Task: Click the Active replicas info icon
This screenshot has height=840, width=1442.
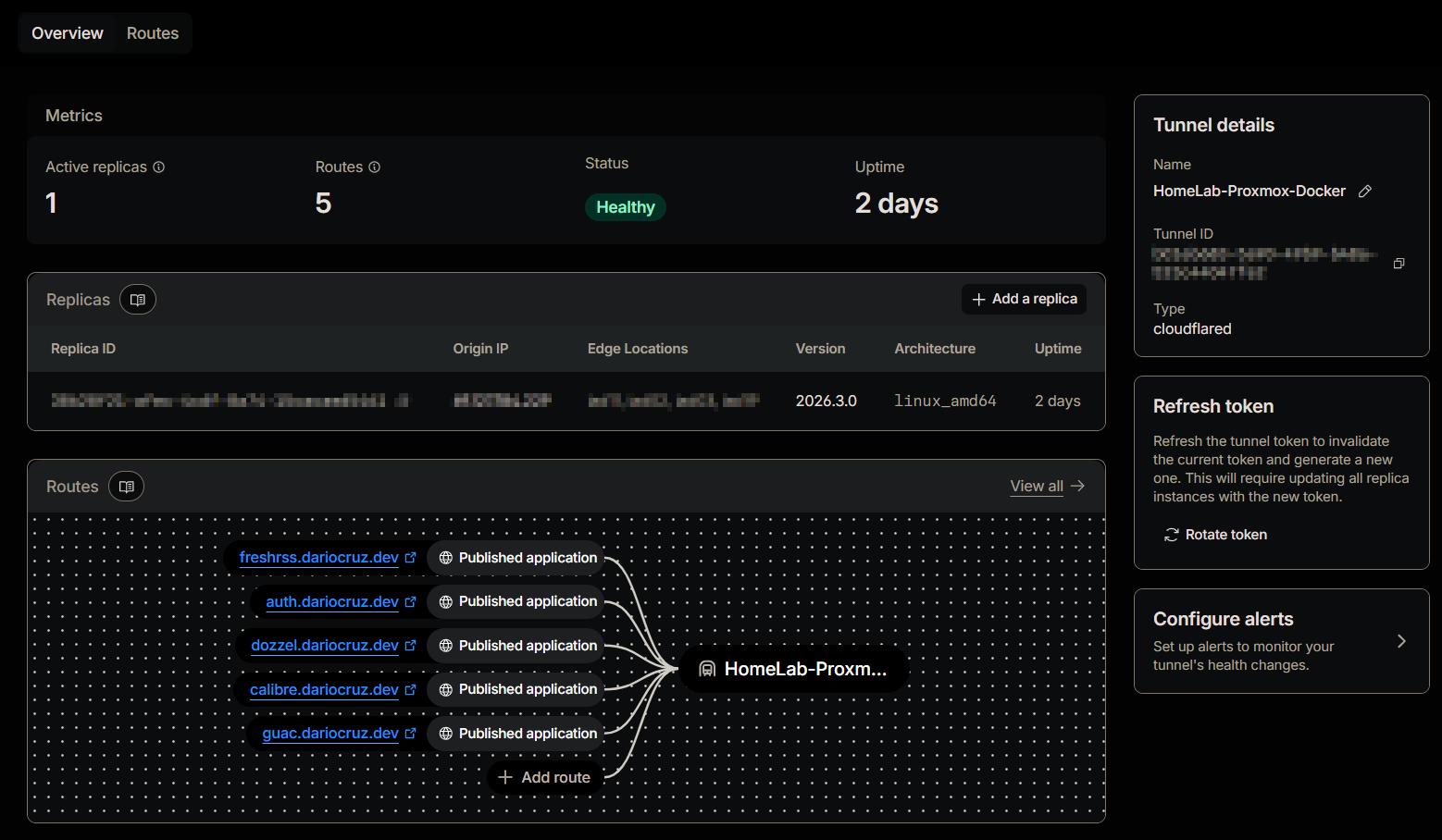Action: point(158,167)
